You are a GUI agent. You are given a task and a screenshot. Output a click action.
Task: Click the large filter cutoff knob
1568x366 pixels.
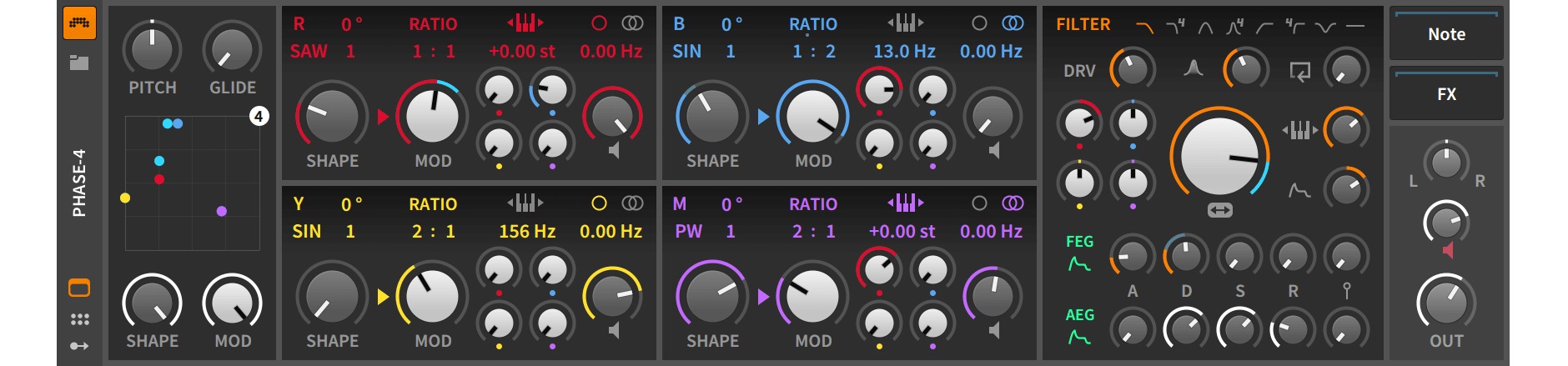tap(1219, 156)
